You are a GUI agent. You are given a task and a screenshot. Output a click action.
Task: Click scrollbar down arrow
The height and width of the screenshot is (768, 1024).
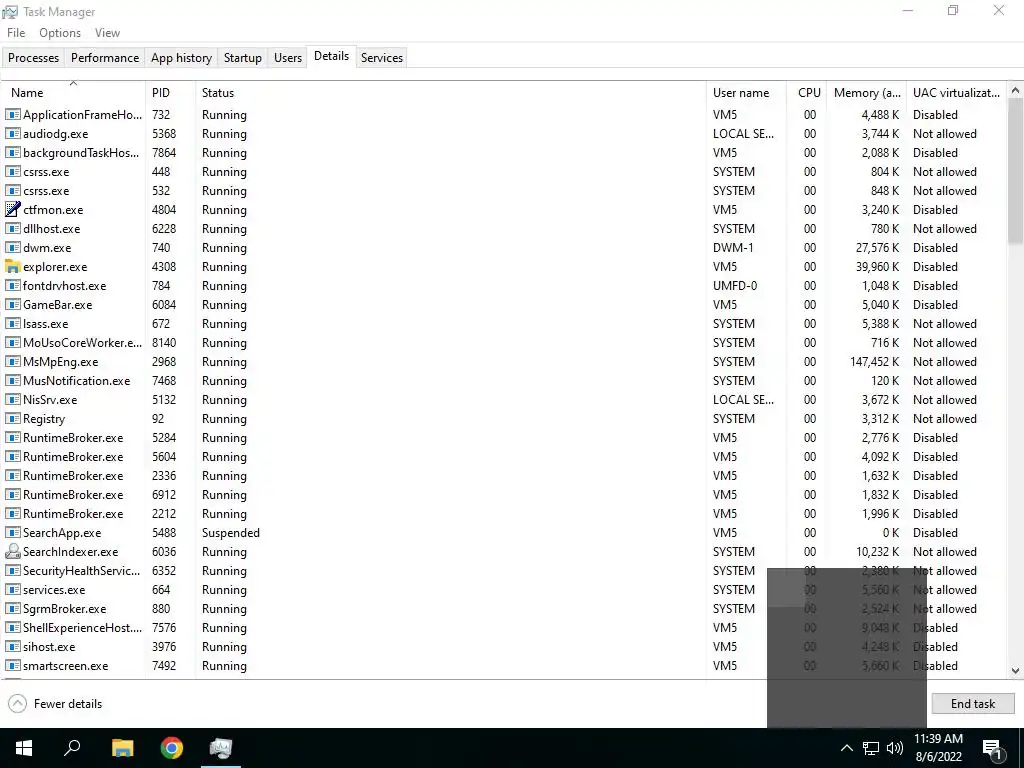(1016, 670)
